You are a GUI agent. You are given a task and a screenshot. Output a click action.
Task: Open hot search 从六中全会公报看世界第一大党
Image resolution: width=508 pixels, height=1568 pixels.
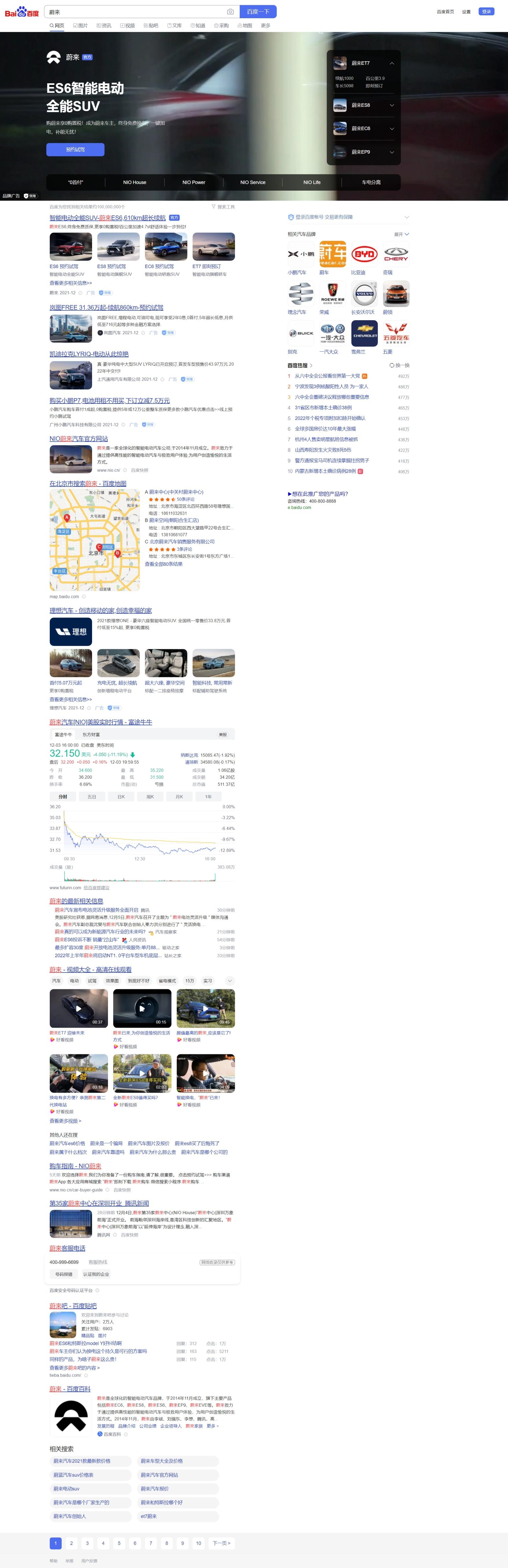327,376
